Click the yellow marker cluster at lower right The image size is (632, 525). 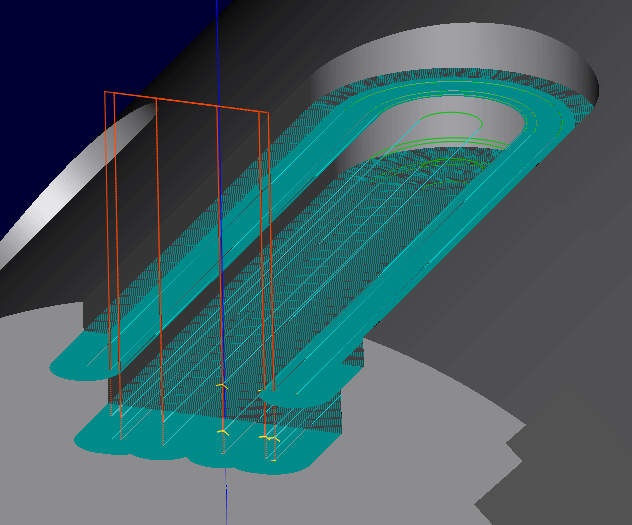pyautogui.click(x=268, y=438)
